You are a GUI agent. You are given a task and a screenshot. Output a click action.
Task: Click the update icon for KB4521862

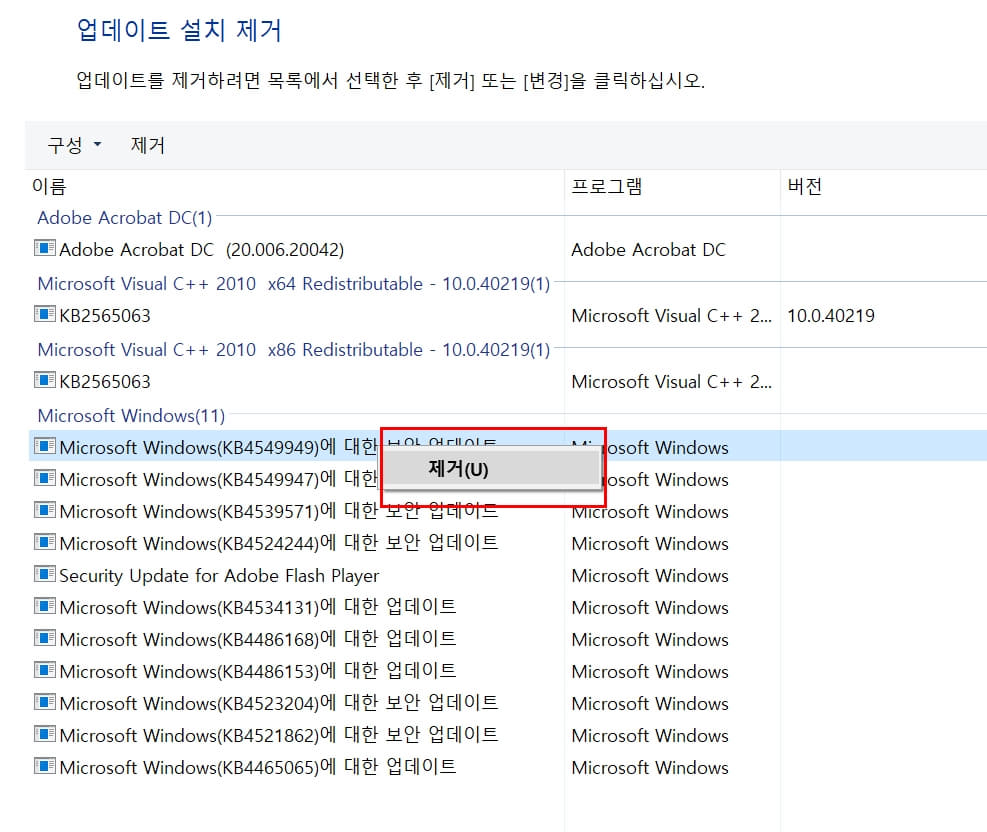coord(45,735)
